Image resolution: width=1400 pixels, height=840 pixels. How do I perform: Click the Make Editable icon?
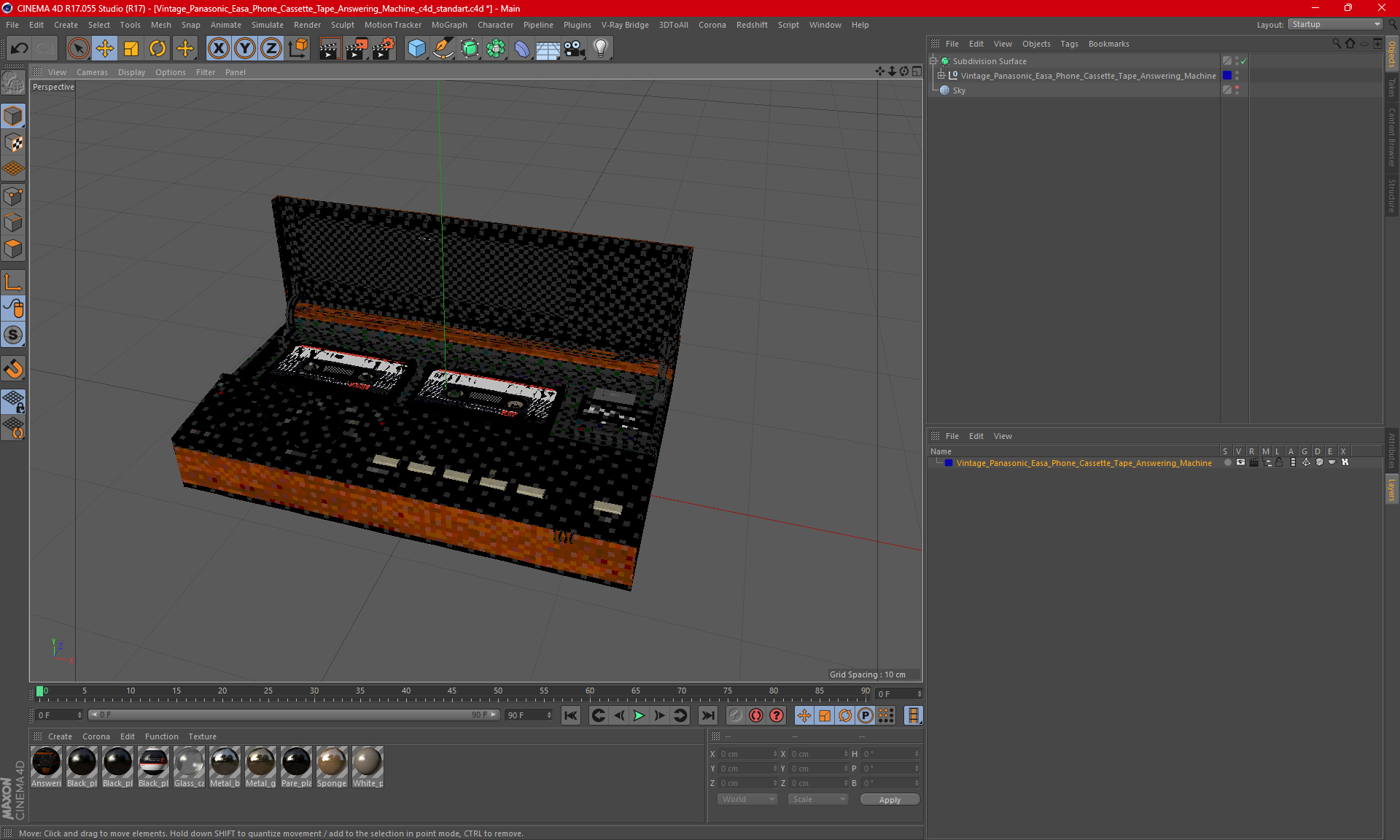13,82
